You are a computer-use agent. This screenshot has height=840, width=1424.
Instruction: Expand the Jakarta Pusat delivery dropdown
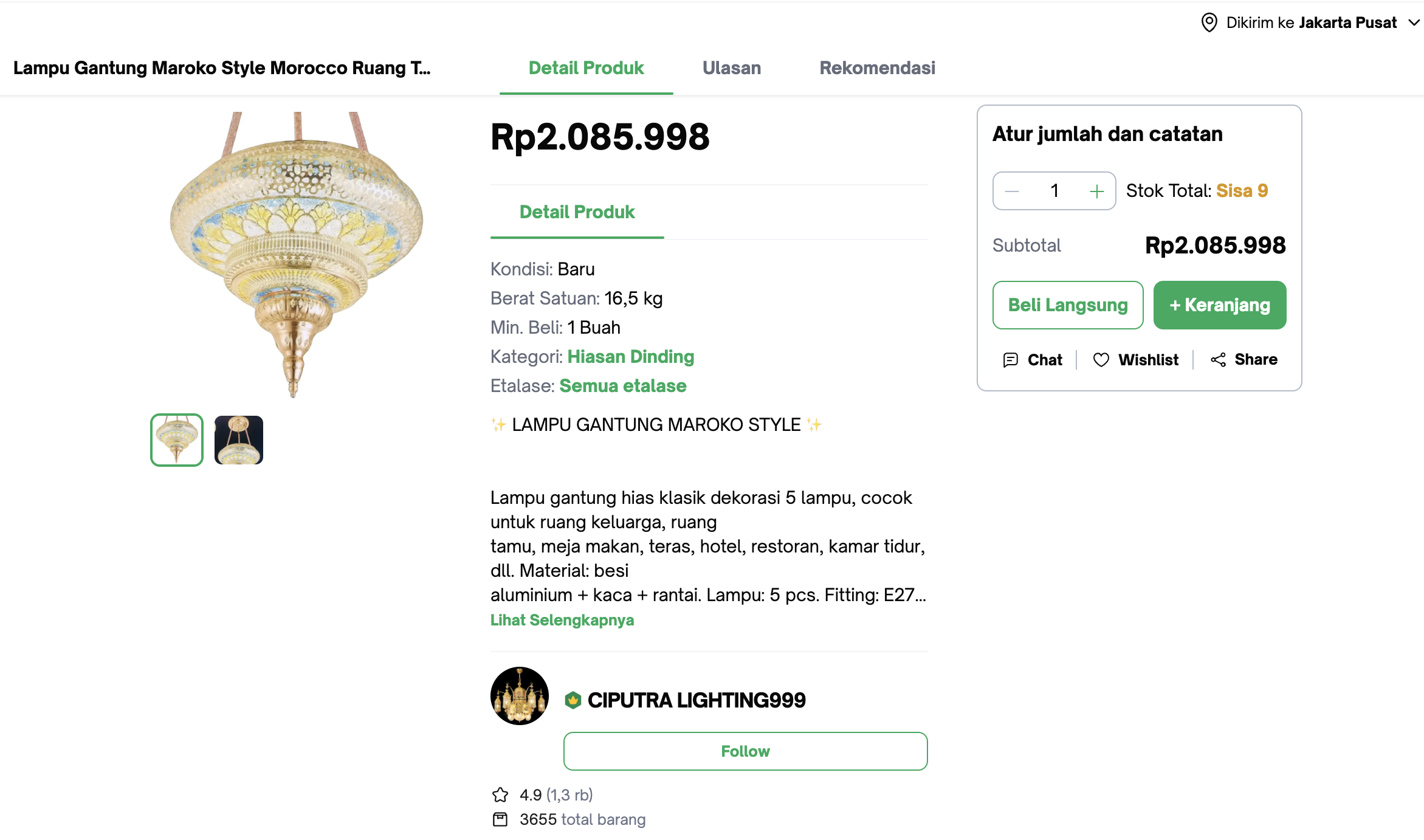click(x=1414, y=22)
